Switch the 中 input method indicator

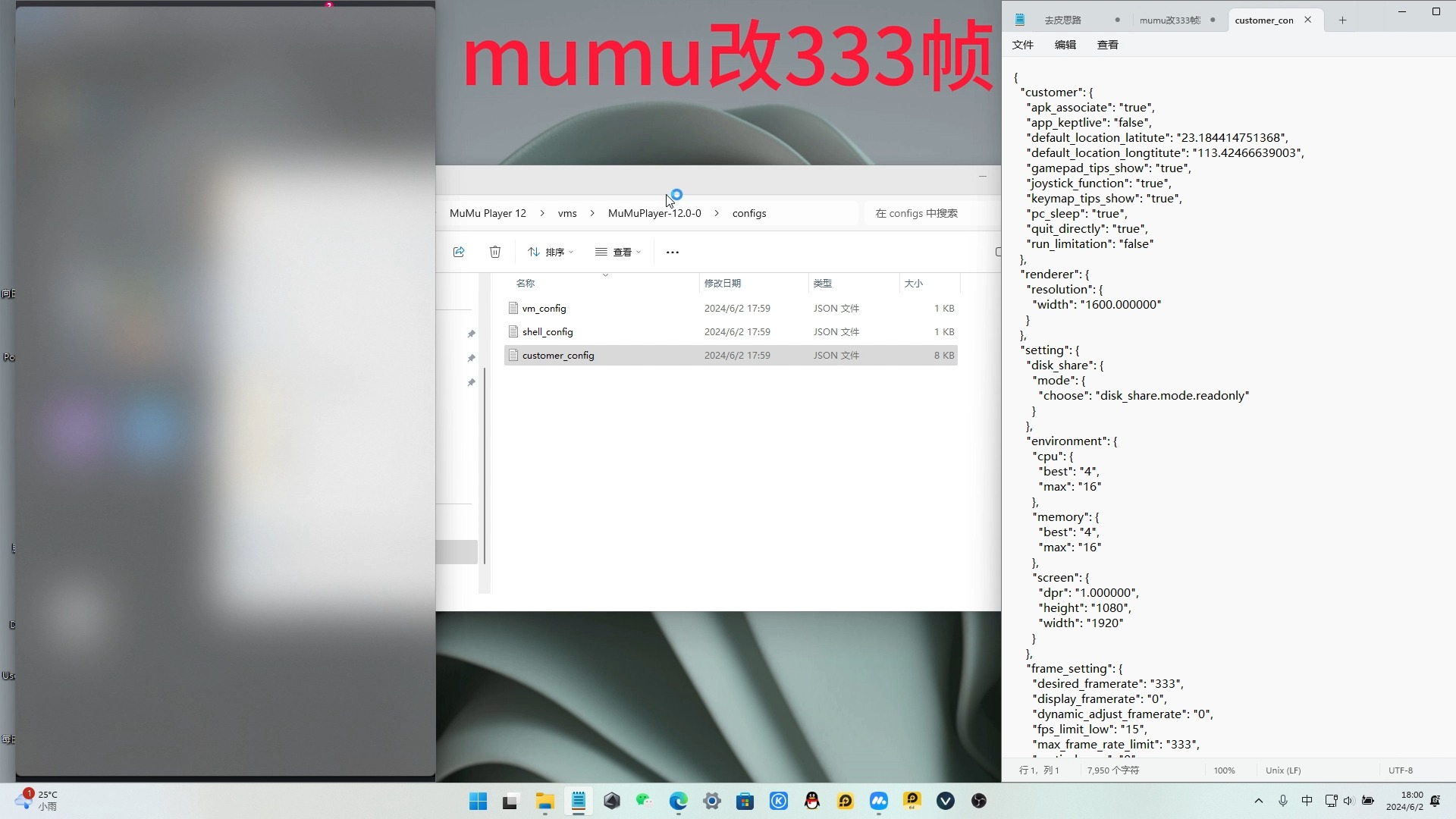(x=1307, y=801)
